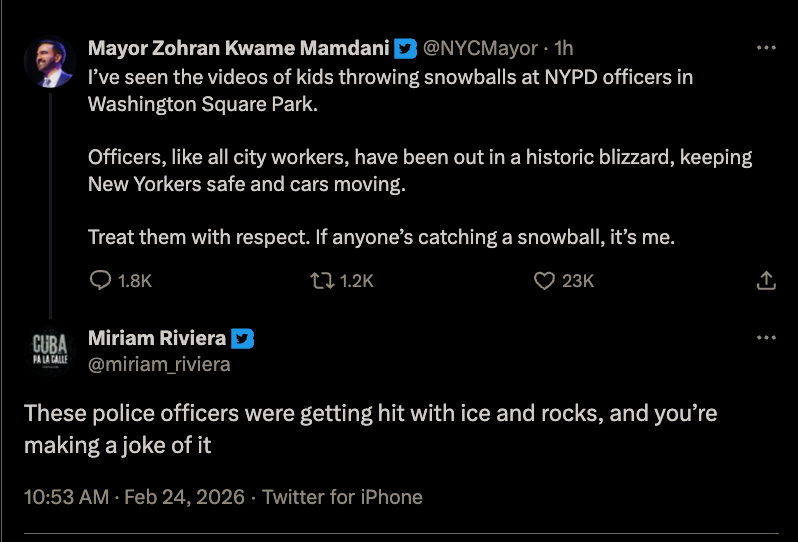Image resolution: width=798 pixels, height=542 pixels.
Task: Open the Miriam Riviera display name
Action: [157, 339]
